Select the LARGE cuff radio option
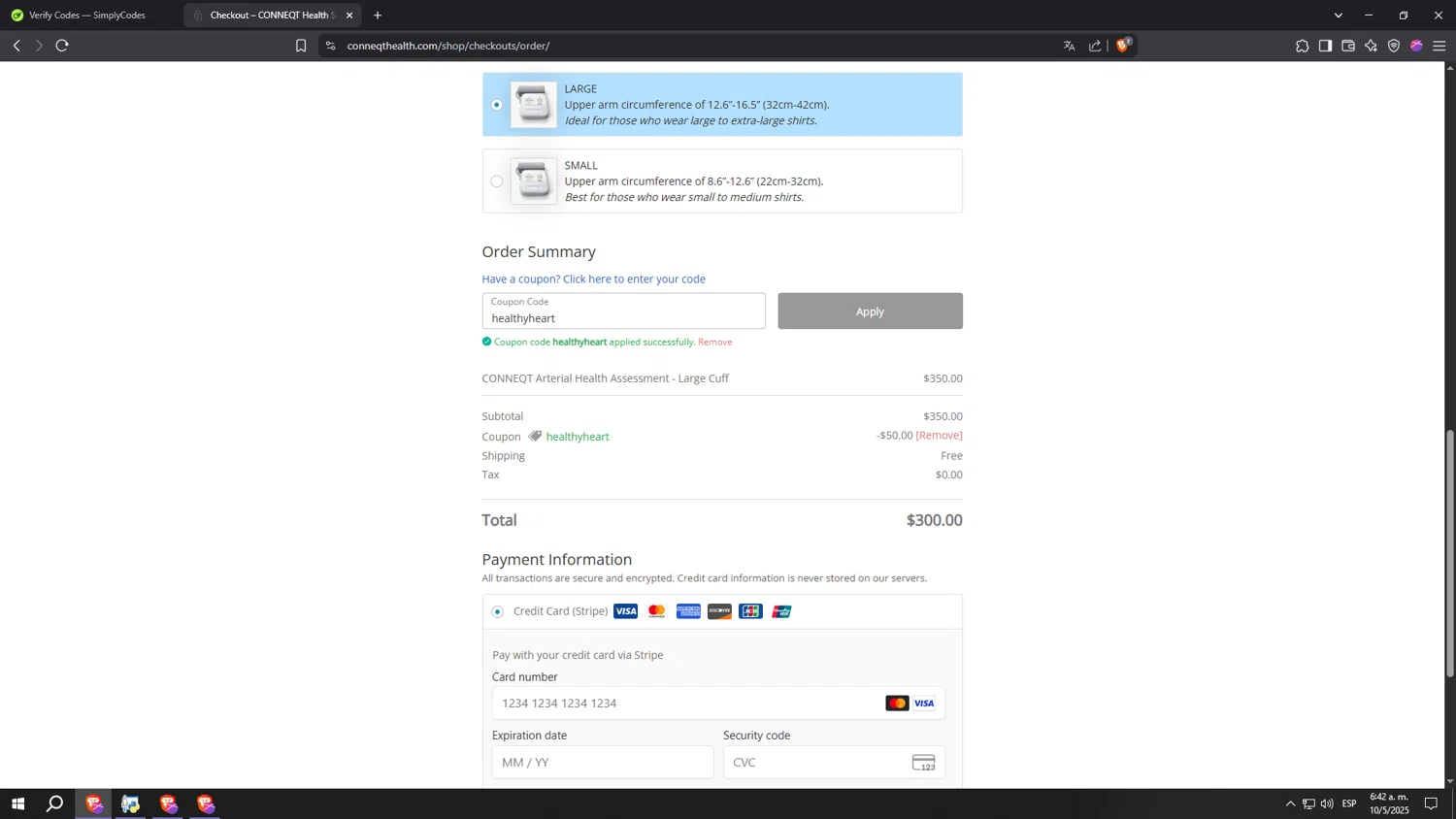 (497, 105)
